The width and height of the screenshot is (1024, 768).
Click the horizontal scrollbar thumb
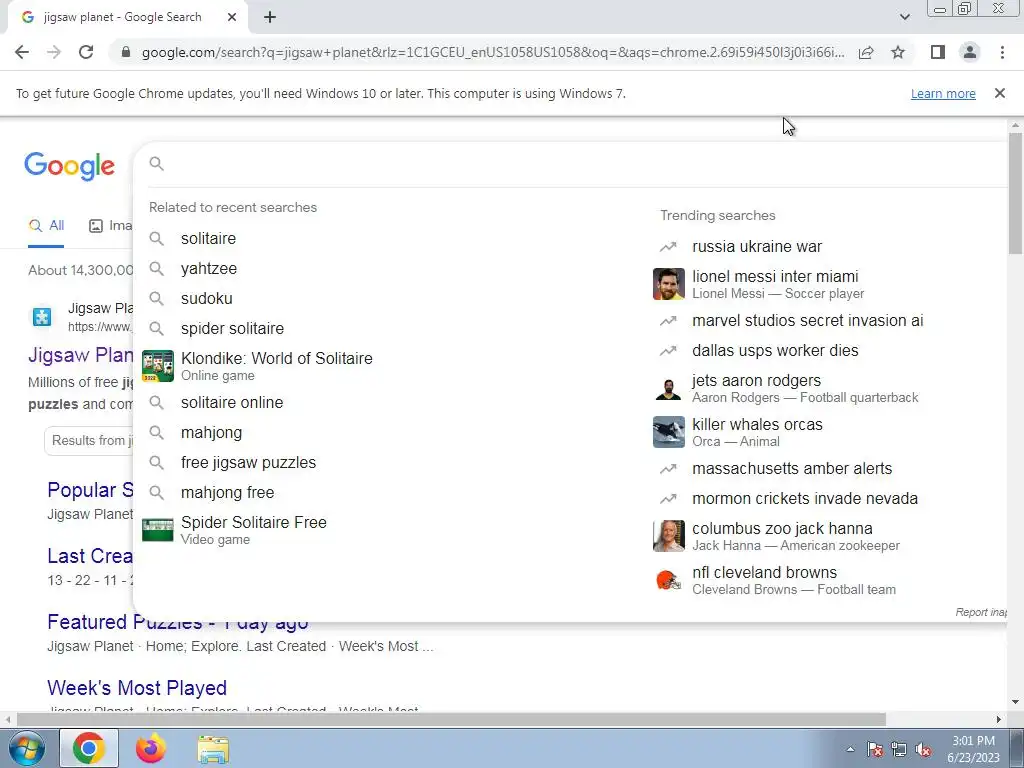click(x=451, y=720)
